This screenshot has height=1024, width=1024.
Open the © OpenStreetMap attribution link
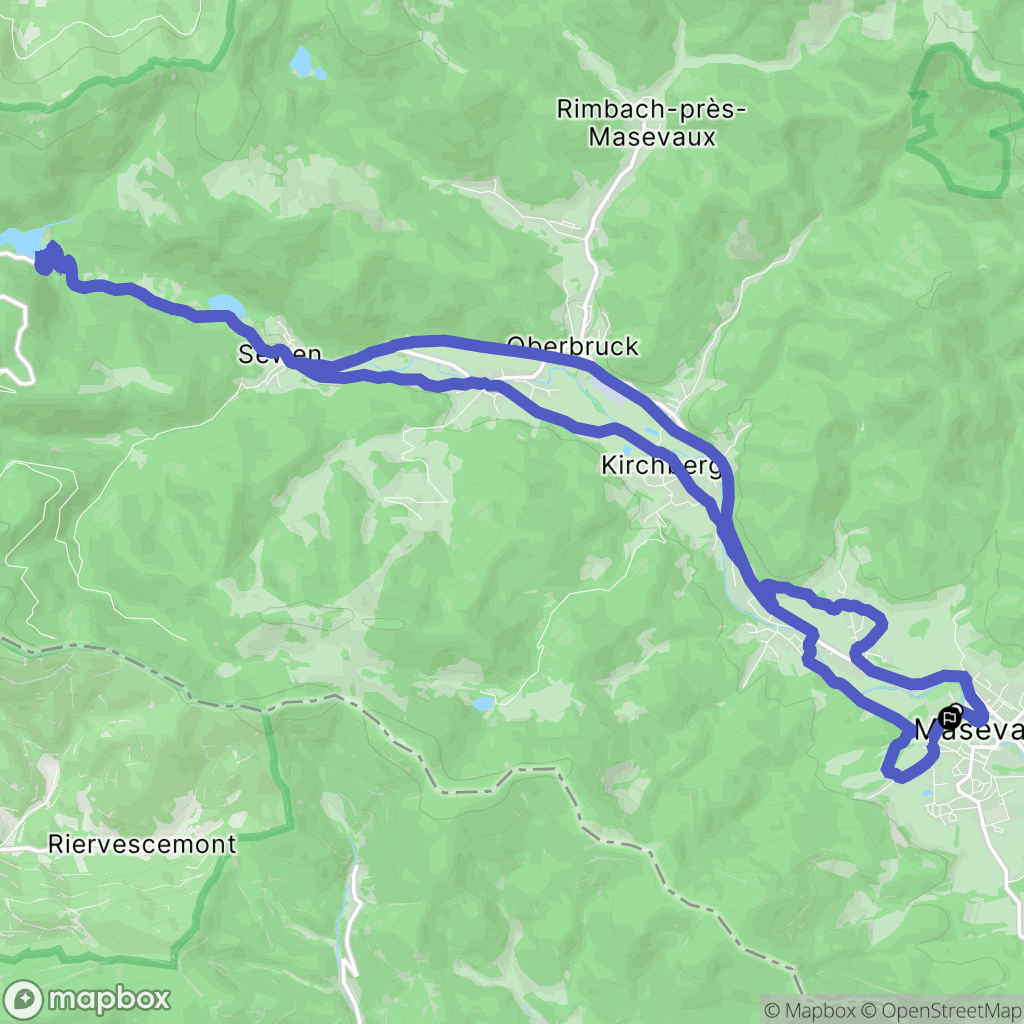pos(941,1010)
